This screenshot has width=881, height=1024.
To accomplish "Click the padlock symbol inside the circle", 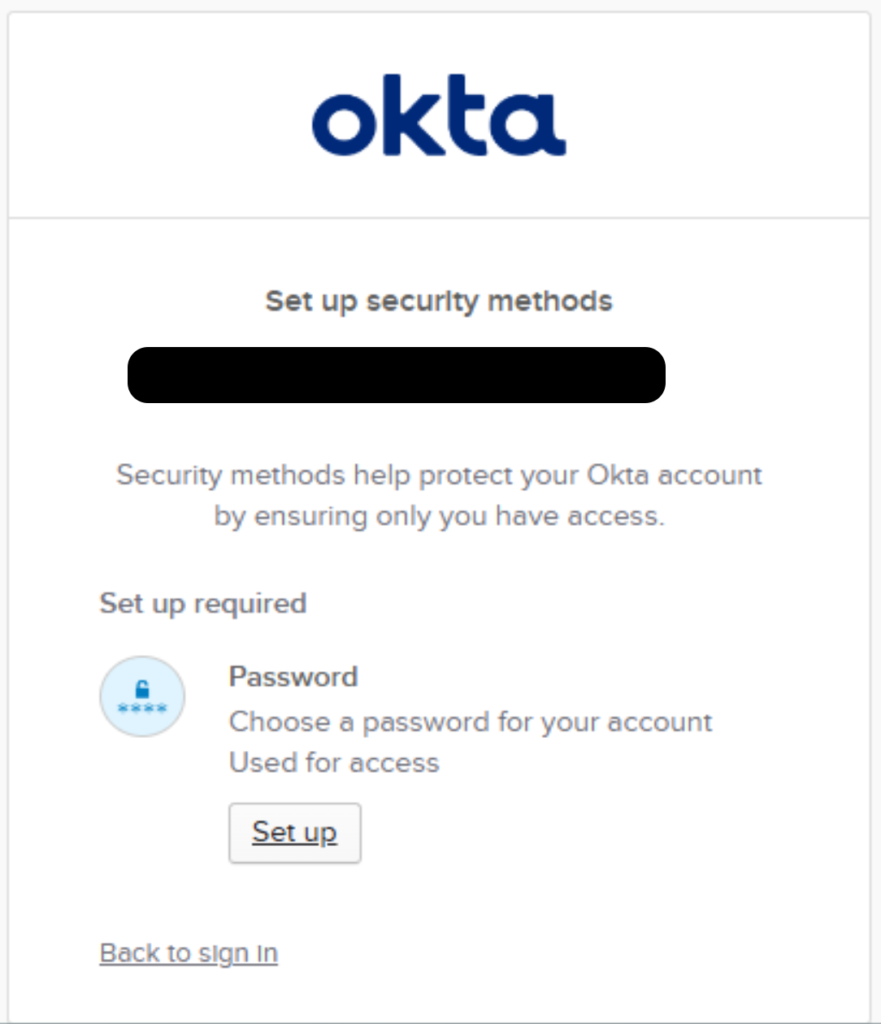I will [x=142, y=689].
